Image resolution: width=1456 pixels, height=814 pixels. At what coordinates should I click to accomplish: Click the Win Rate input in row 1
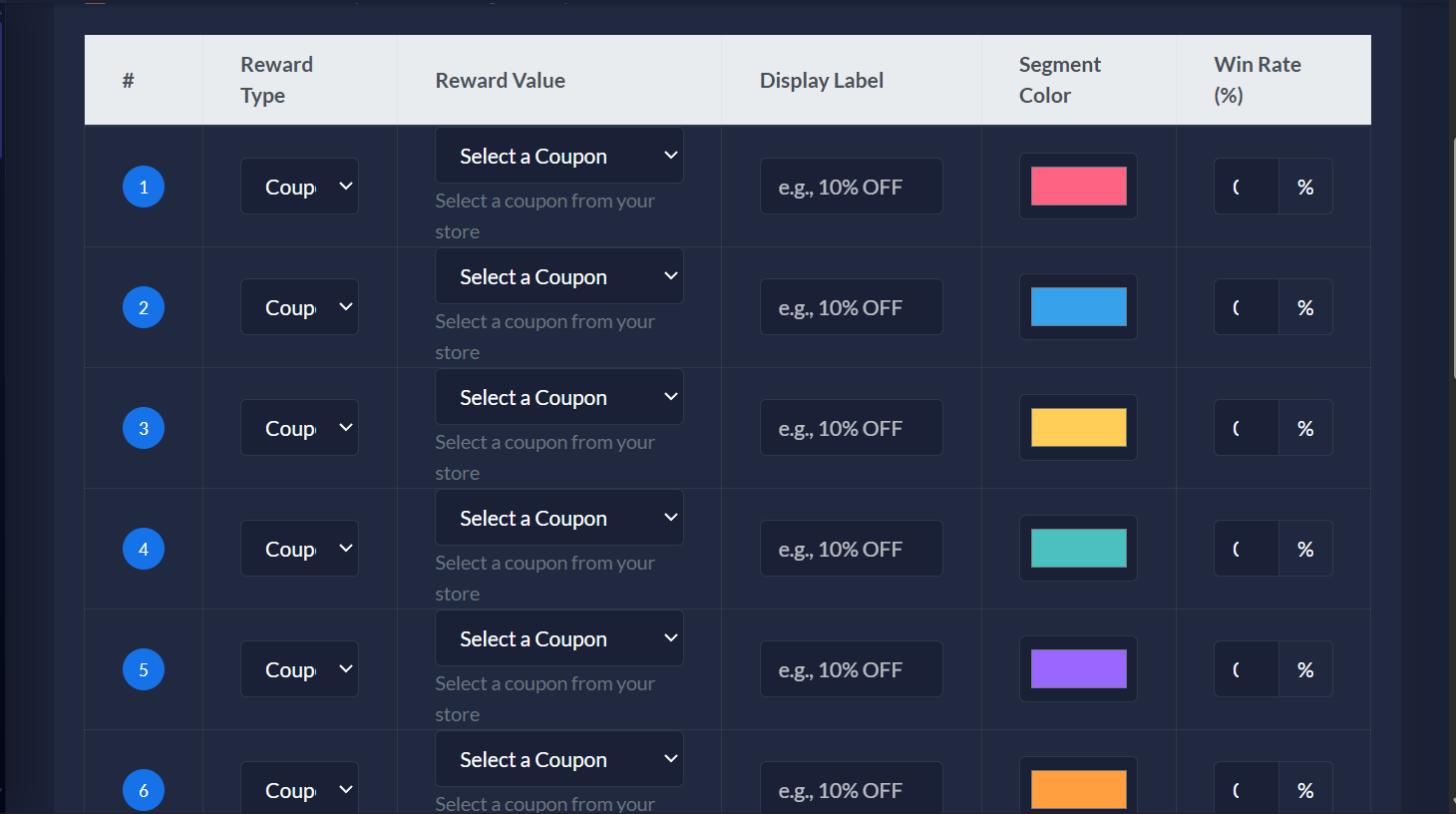pos(1247,187)
